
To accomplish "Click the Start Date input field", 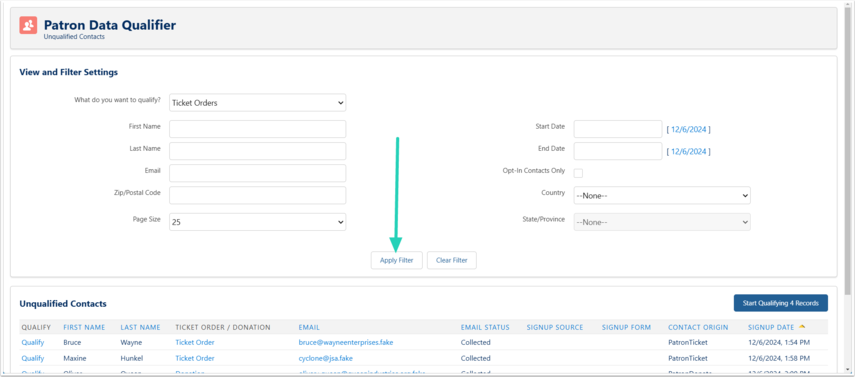I will pos(618,129).
